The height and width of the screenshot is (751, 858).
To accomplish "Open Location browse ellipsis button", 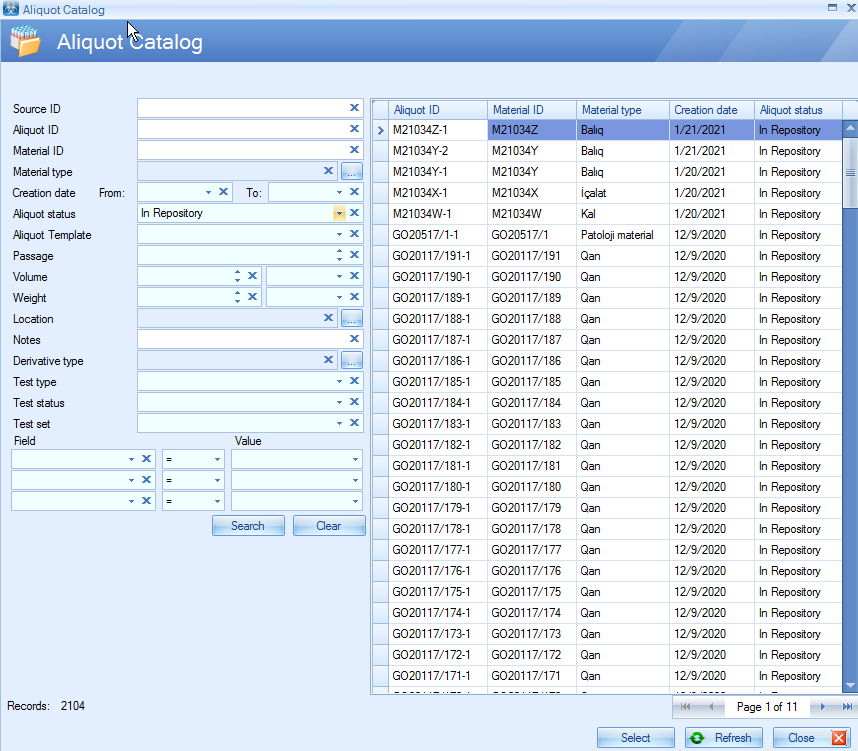I will click(x=351, y=318).
